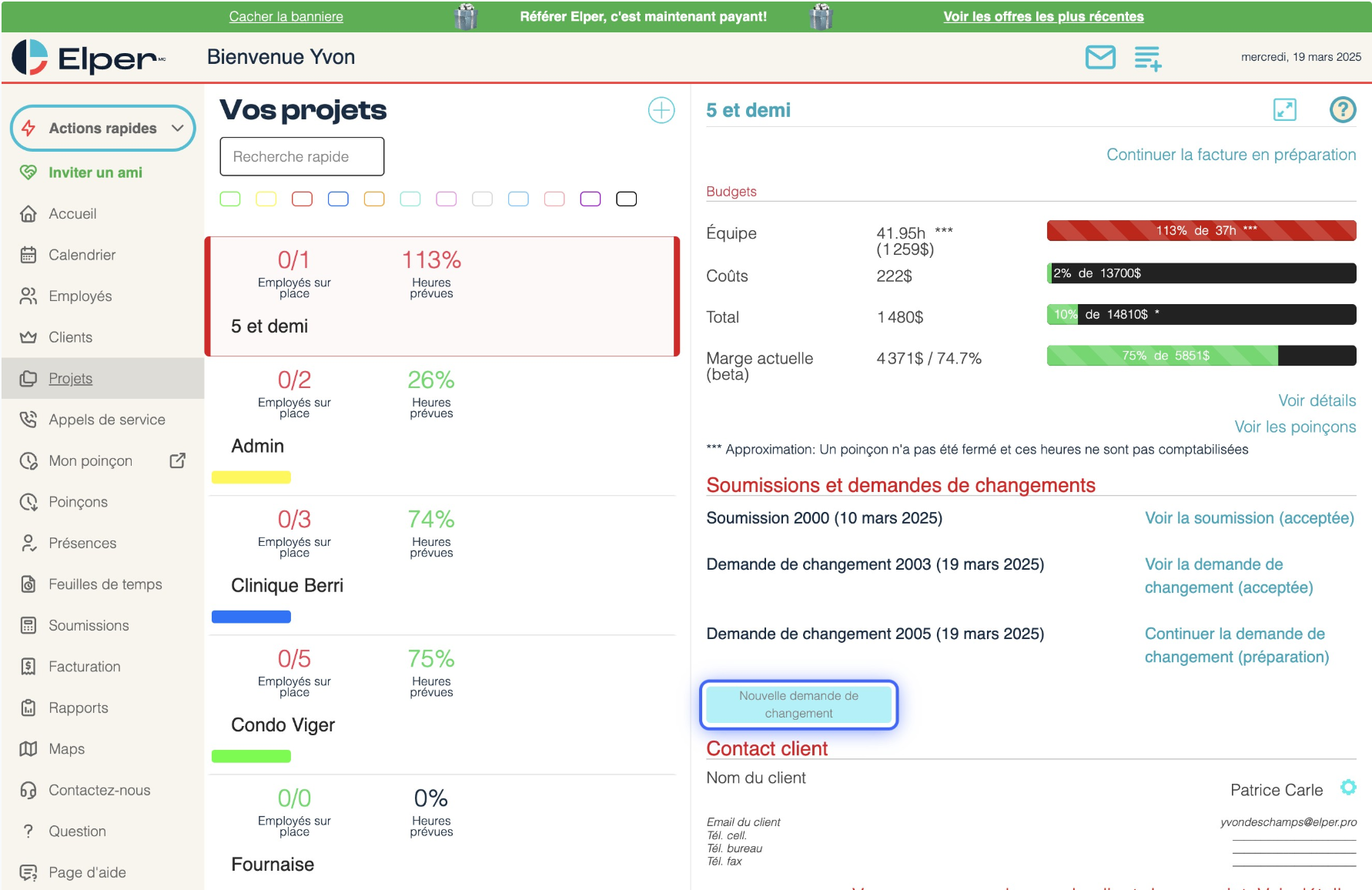The height and width of the screenshot is (890, 1372).
Task: Select the Fournaise project card
Action: [x=442, y=833]
